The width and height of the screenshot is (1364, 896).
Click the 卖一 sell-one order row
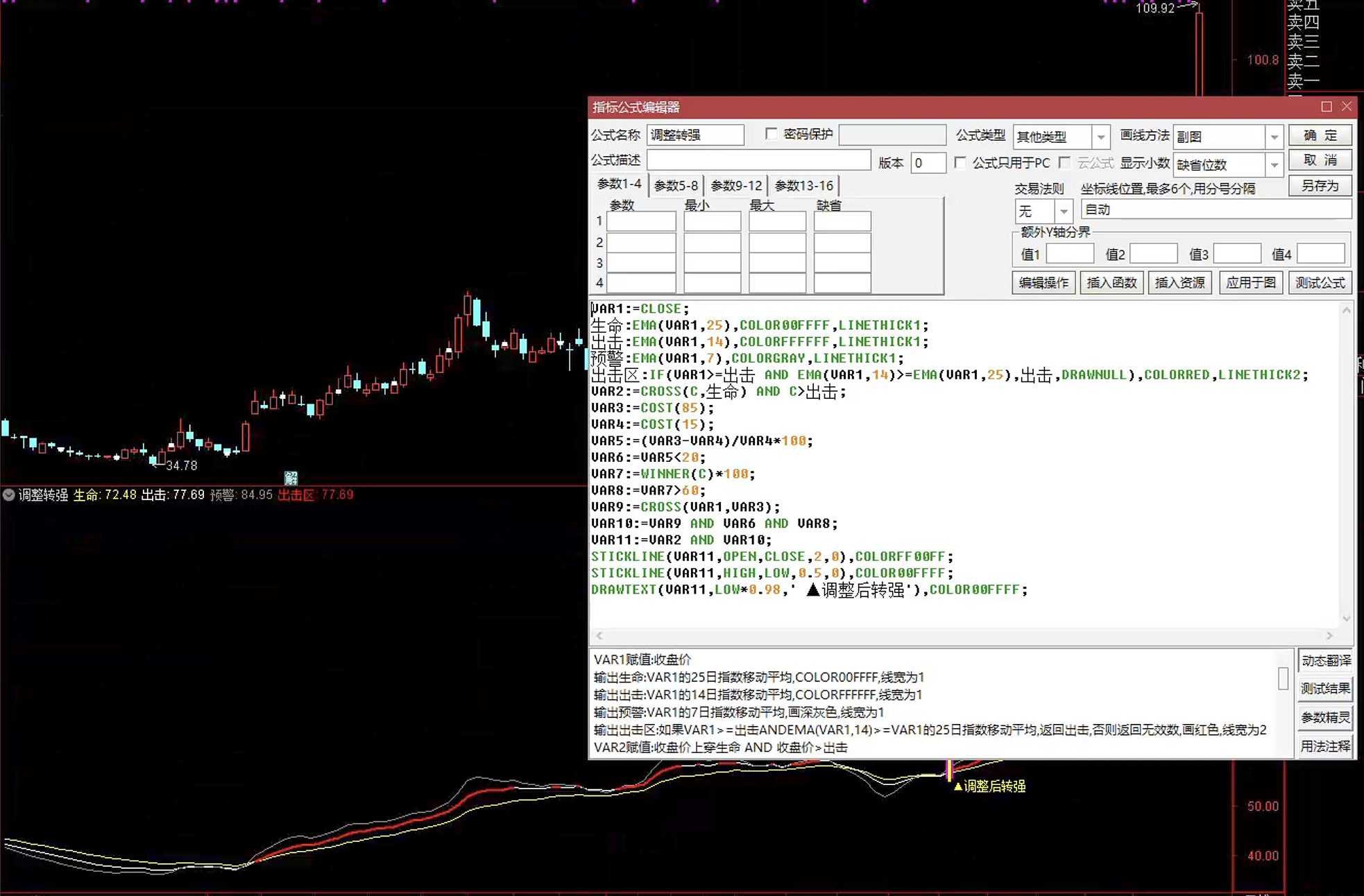tap(1303, 82)
